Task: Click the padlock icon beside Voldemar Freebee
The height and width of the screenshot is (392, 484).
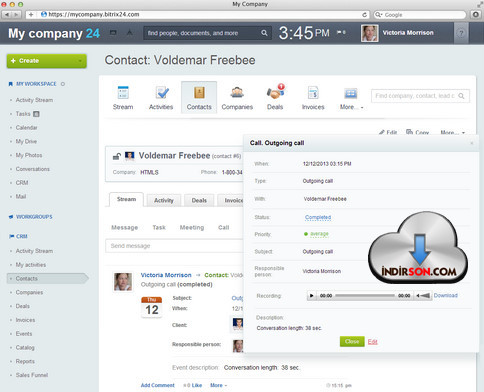Action: 116,156
